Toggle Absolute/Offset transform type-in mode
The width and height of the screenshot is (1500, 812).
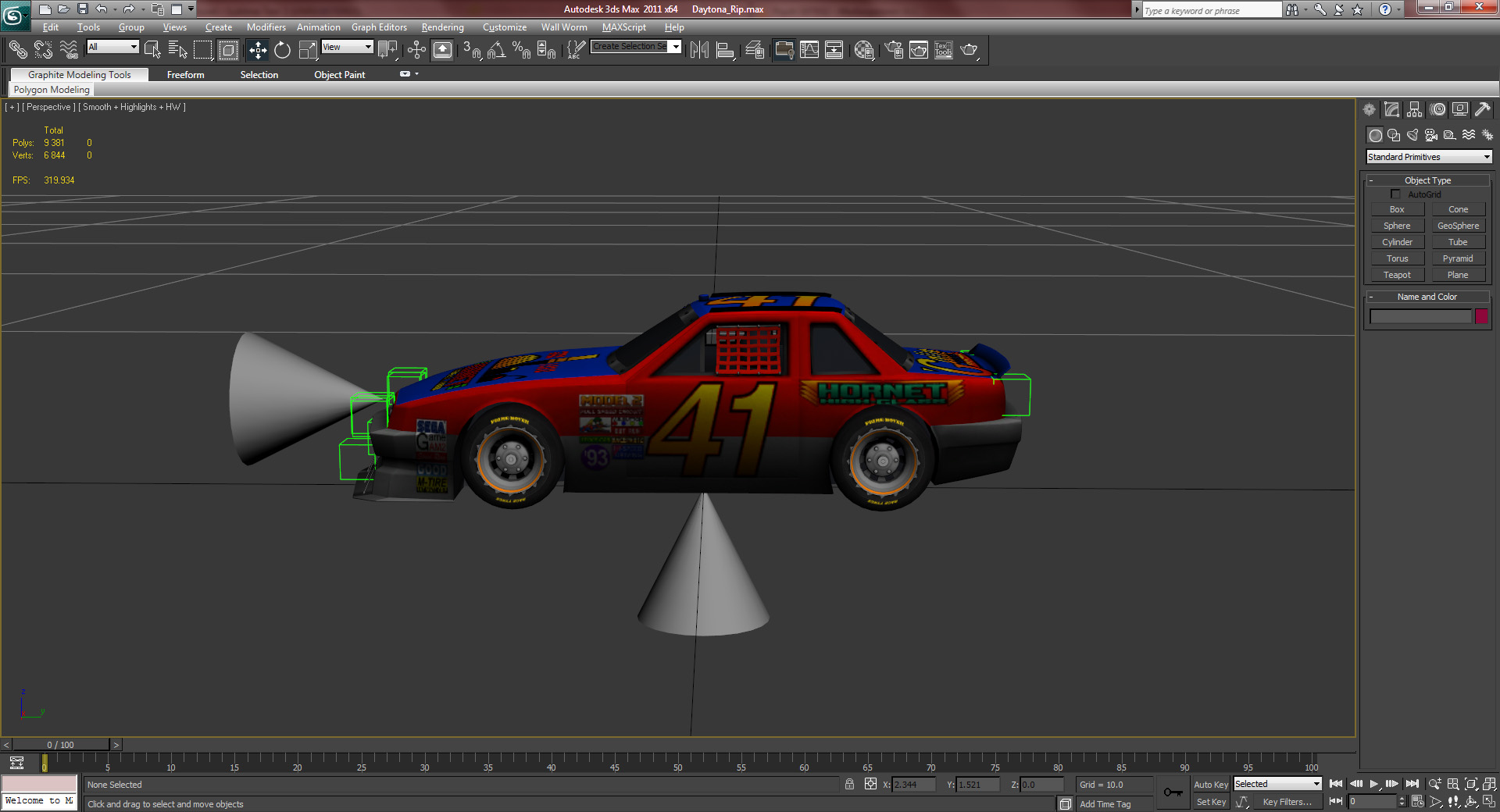[870, 784]
